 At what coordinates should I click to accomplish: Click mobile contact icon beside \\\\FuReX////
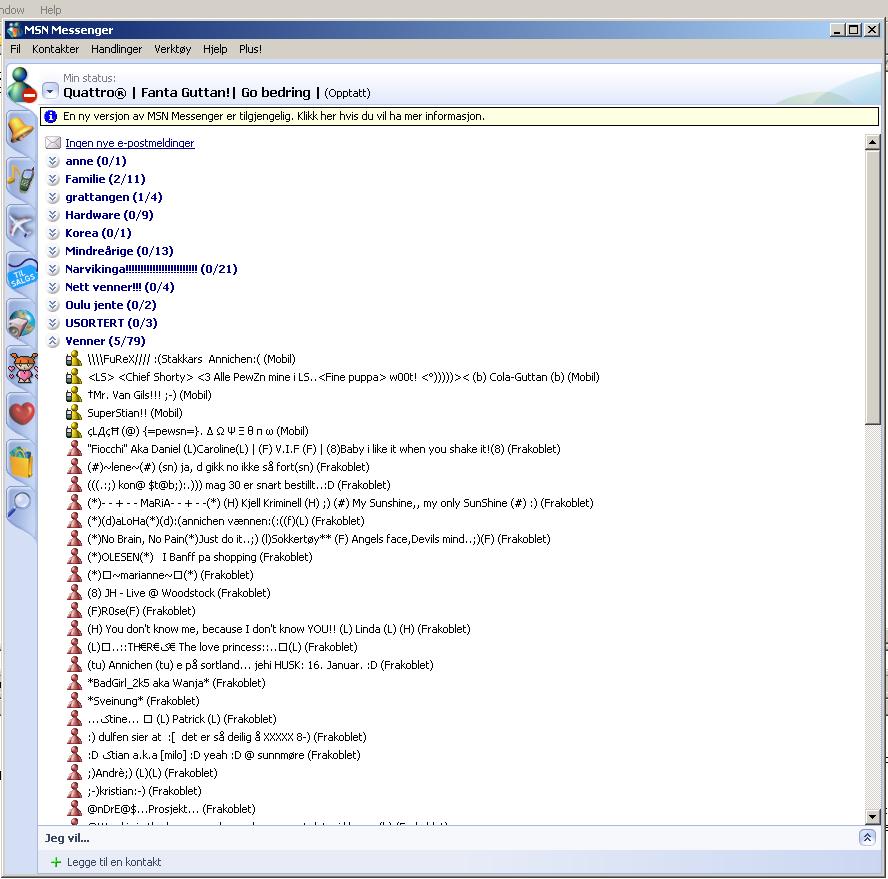(x=74, y=359)
